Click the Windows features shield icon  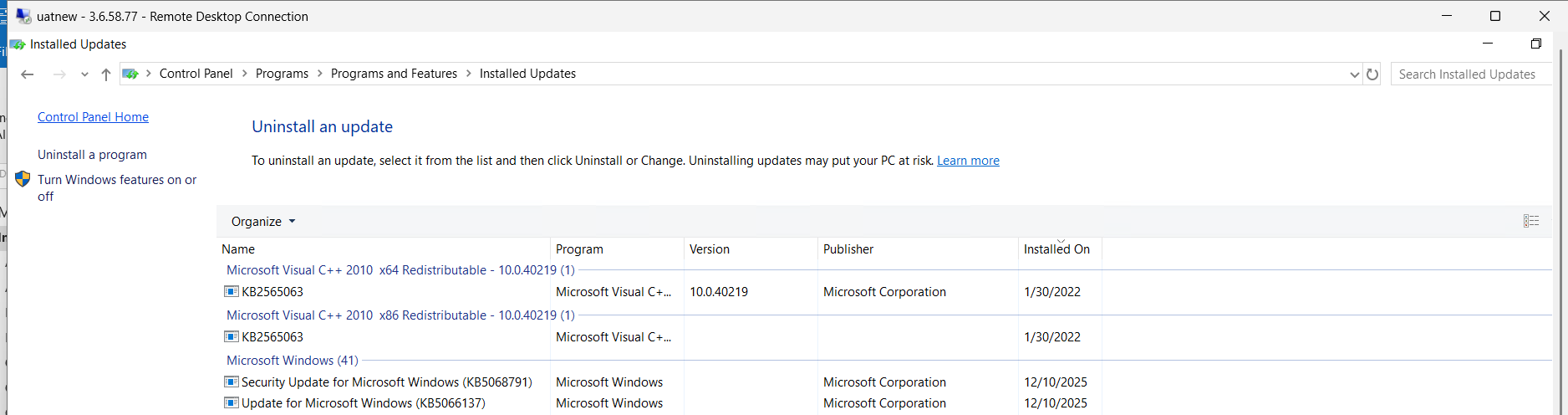[x=23, y=179]
